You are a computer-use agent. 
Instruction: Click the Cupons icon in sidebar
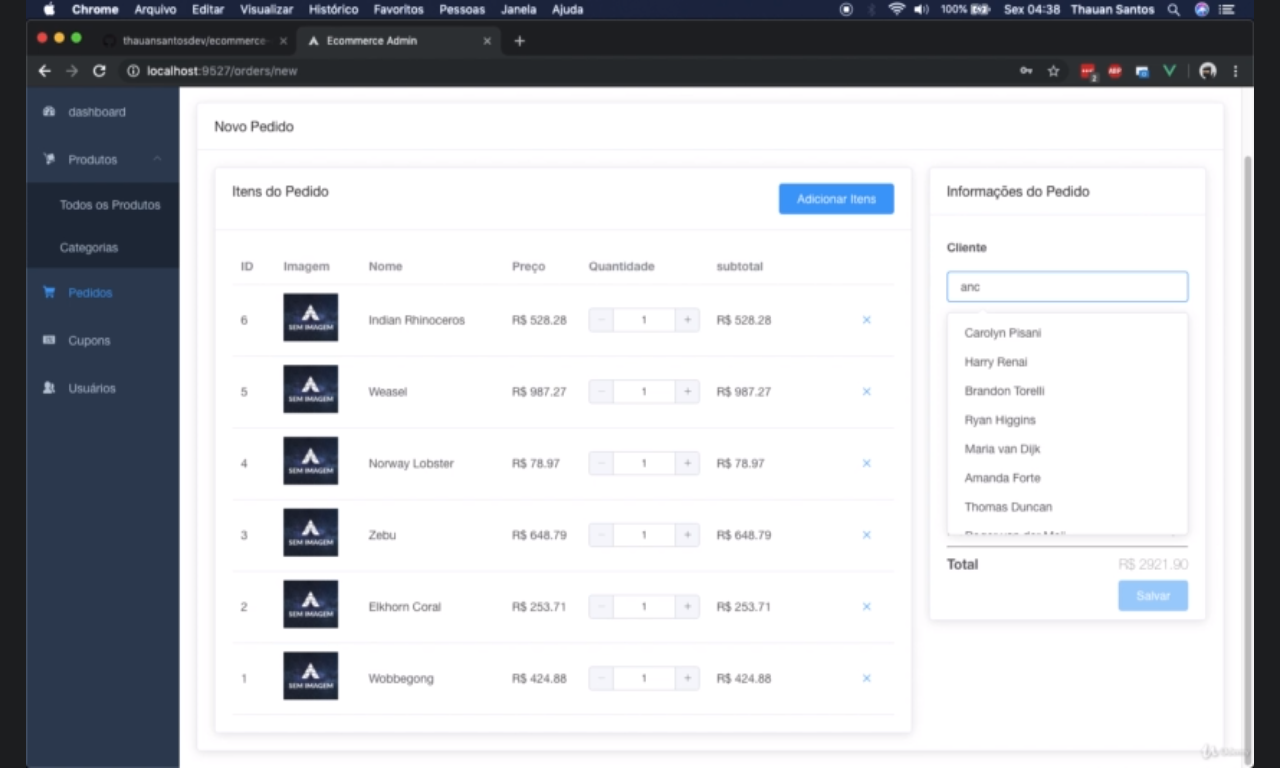[x=49, y=340]
